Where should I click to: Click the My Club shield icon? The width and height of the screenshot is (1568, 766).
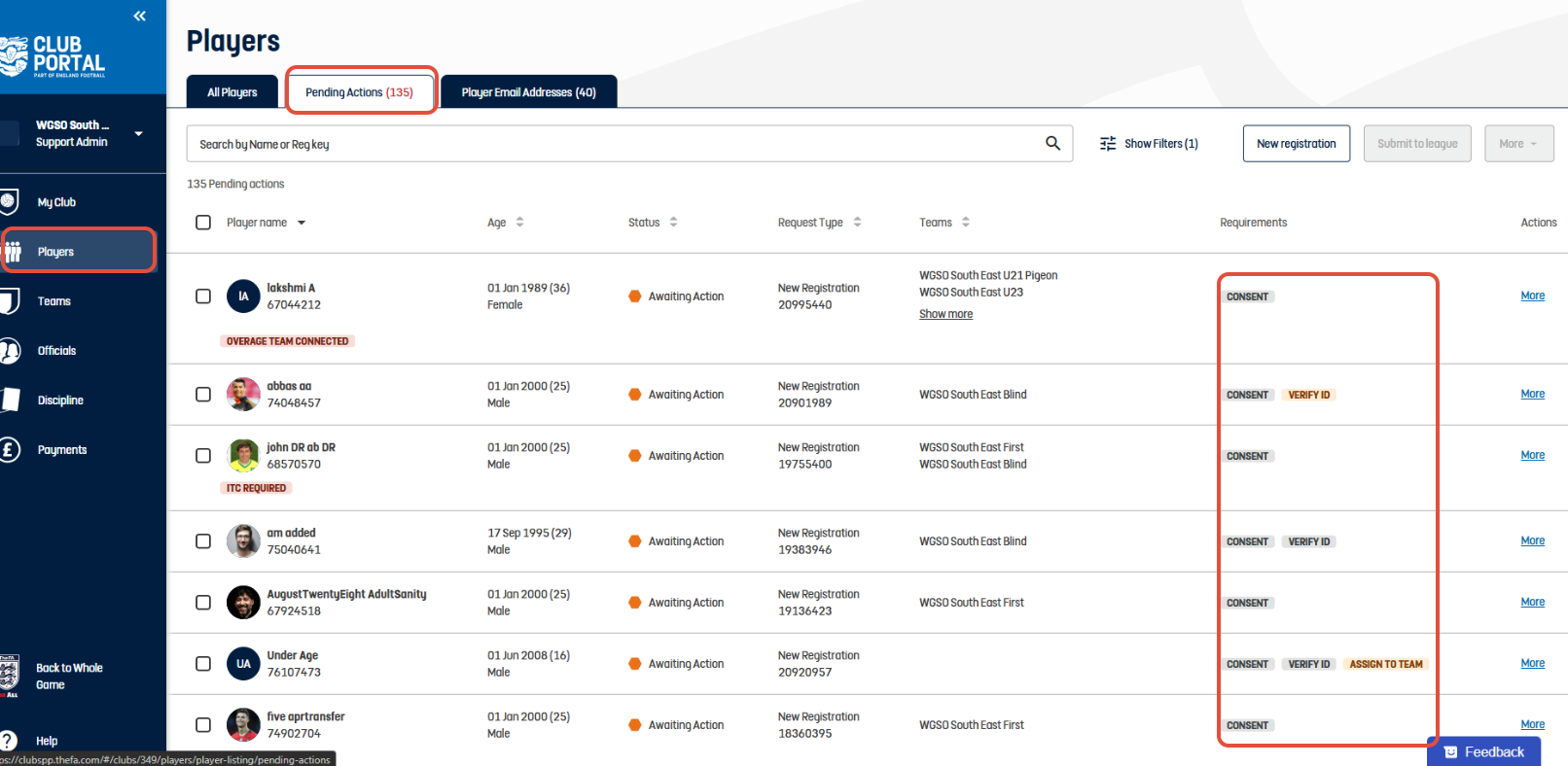coord(9,202)
